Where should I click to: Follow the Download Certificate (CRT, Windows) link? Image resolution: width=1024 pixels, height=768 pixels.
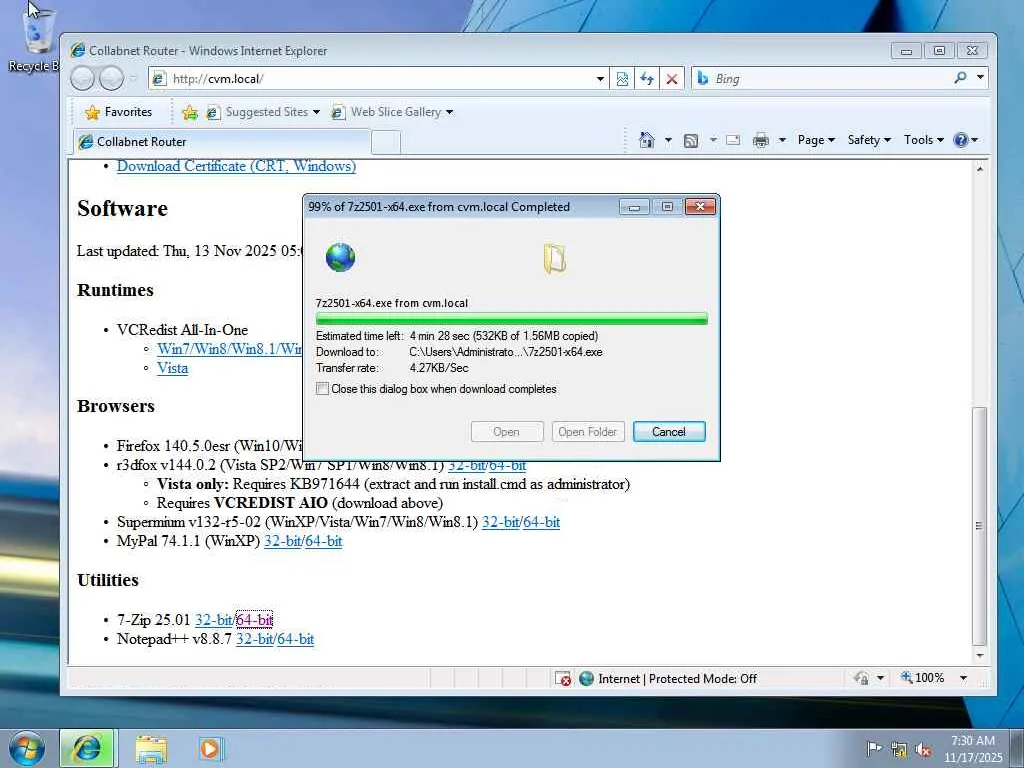tap(236, 166)
